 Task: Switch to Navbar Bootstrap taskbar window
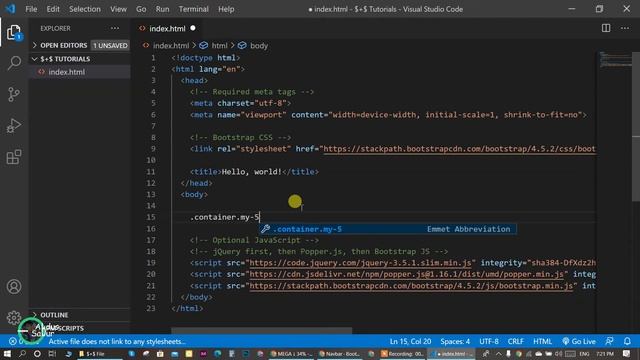(x=340, y=354)
